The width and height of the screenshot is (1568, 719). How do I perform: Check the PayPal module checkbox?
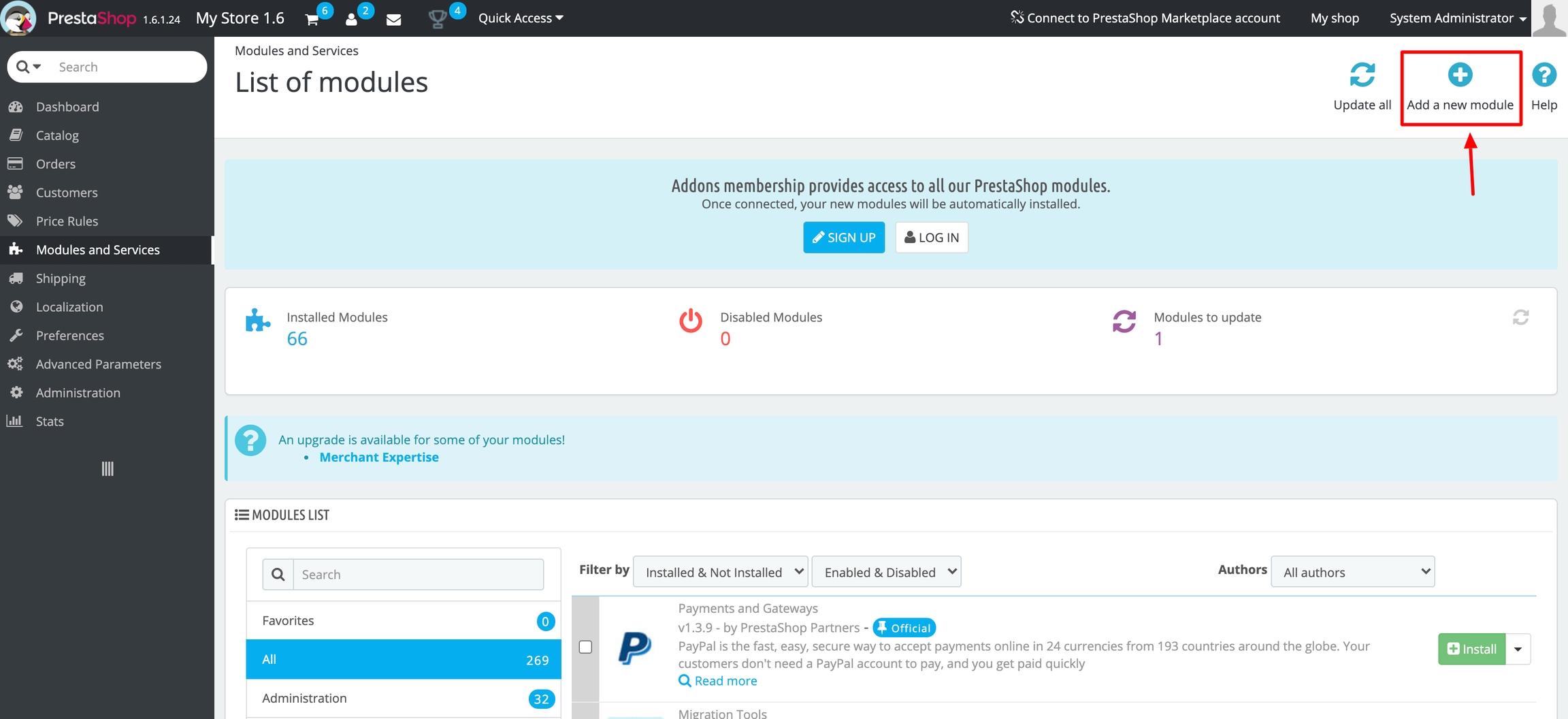click(585, 647)
